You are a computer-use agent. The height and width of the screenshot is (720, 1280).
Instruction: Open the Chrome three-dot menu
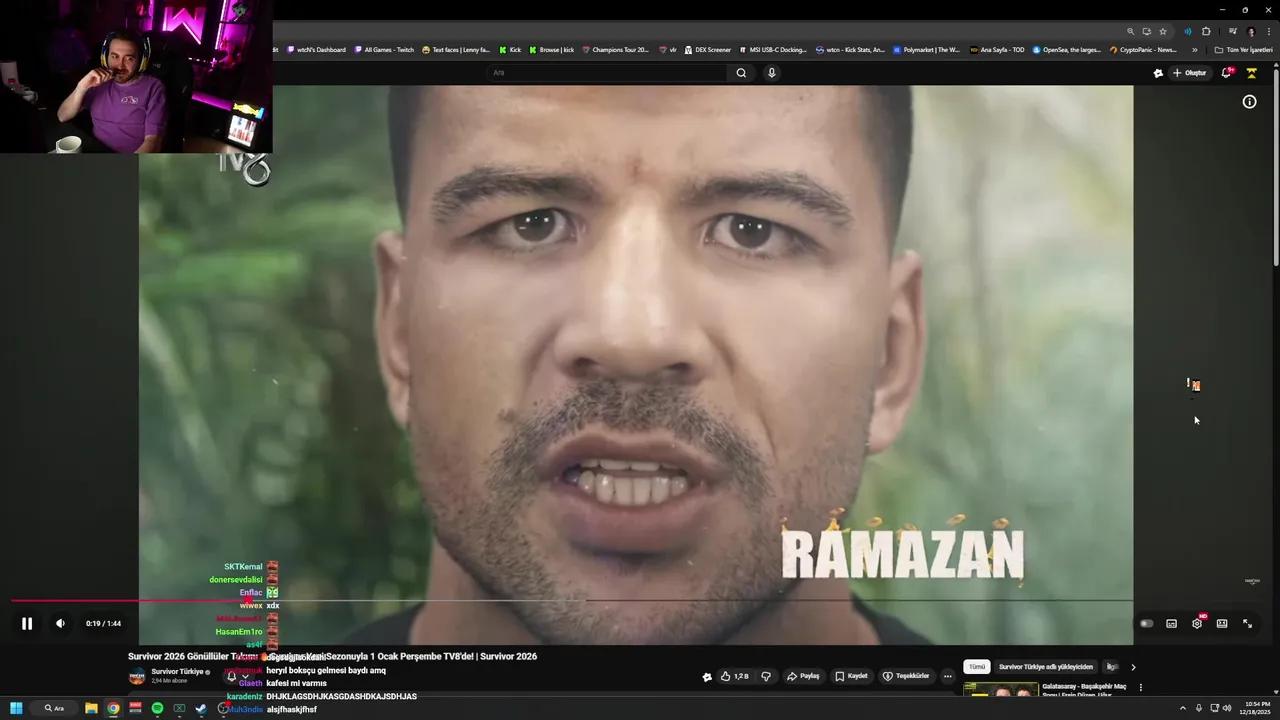coord(1269,31)
